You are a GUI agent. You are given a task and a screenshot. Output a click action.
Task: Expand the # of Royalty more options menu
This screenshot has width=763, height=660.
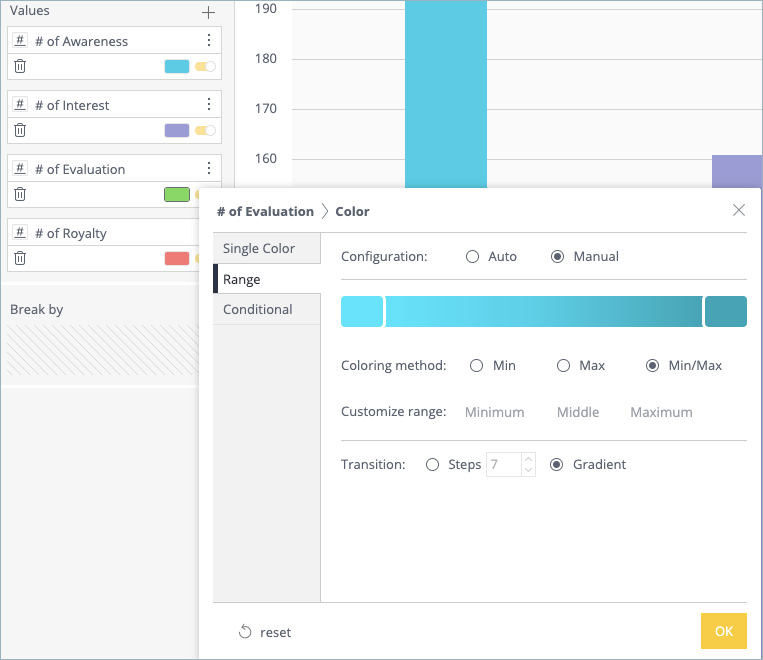point(209,233)
